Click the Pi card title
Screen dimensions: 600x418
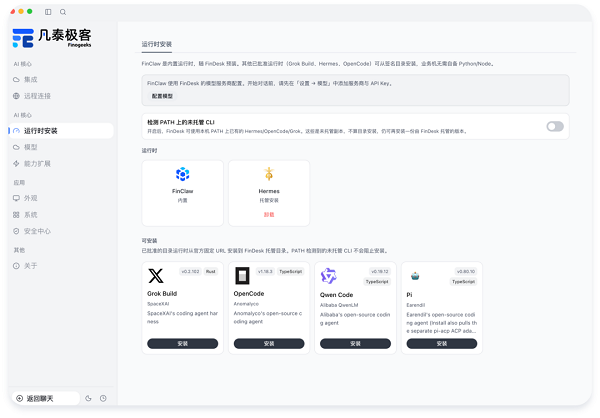[409, 295]
